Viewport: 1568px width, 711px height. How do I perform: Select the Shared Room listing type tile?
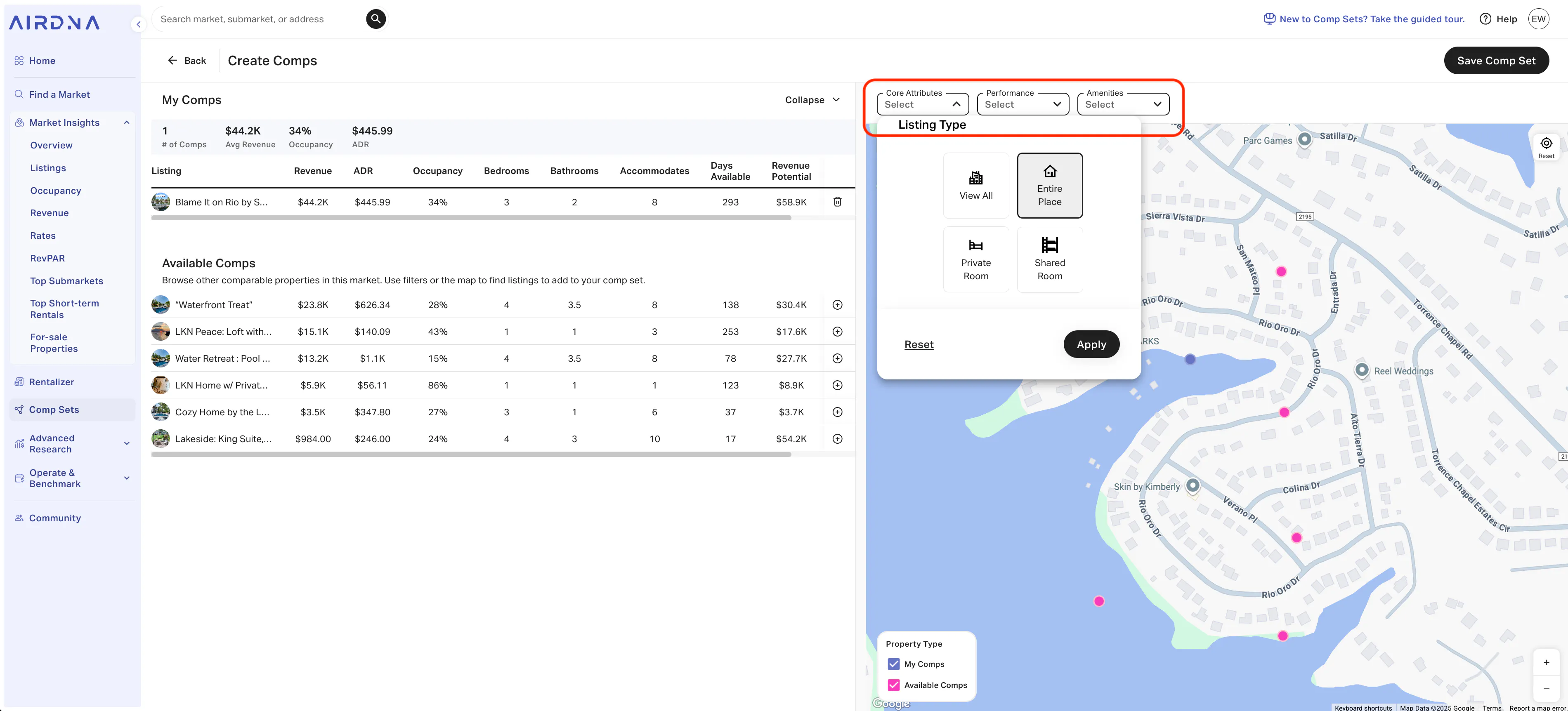1049,260
